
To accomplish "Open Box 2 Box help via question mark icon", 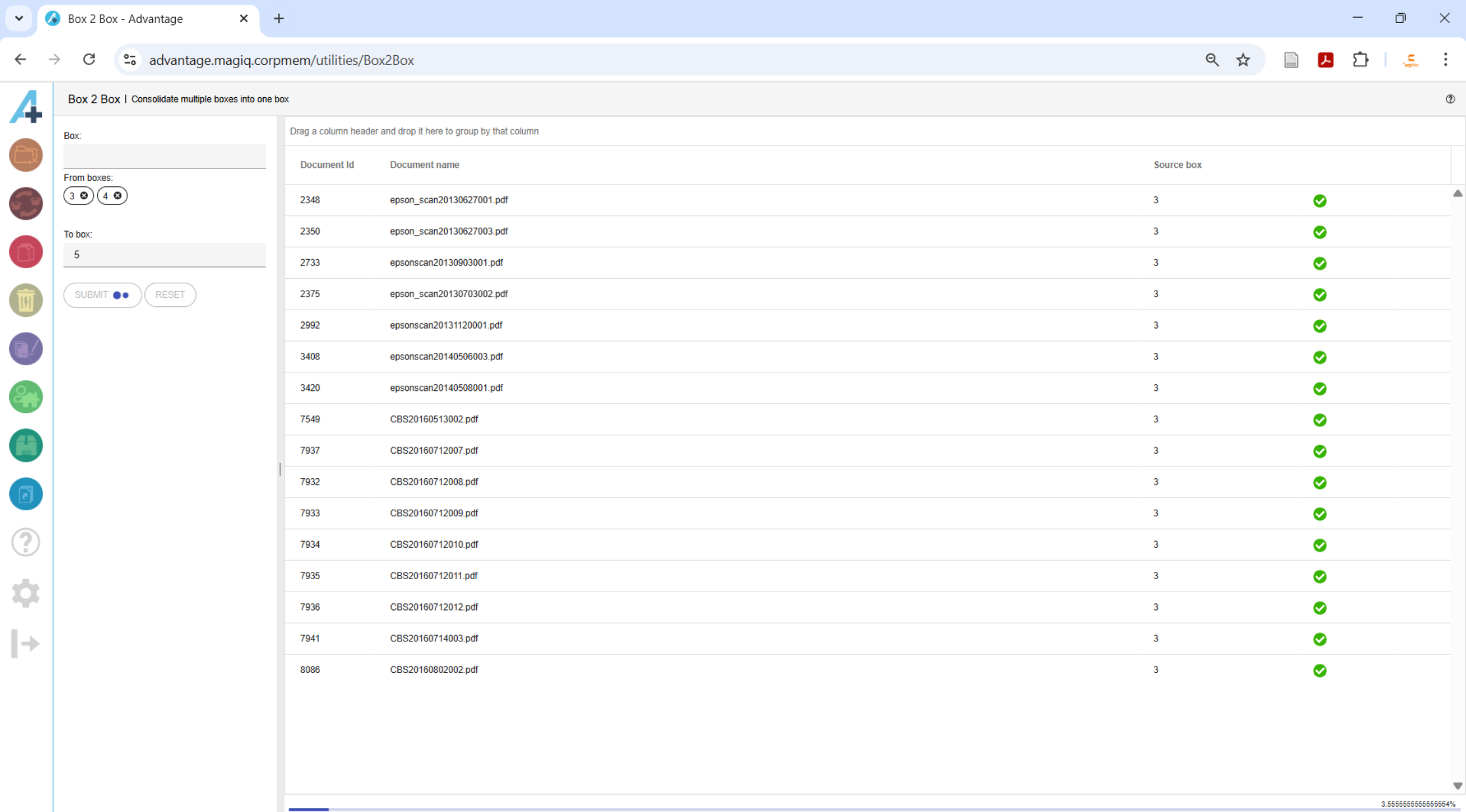I will pyautogui.click(x=1450, y=99).
